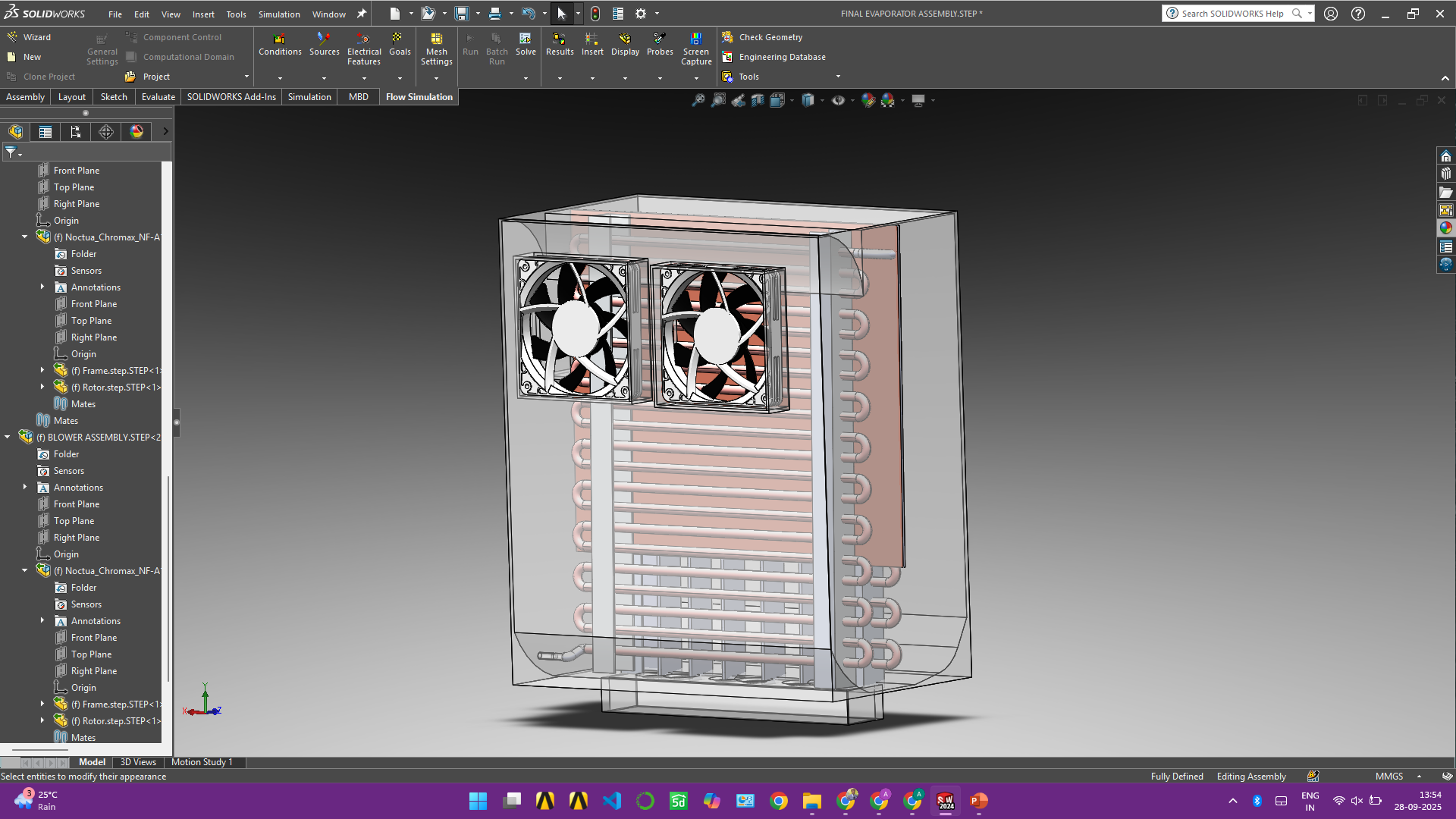Click the Screen Capture icon
The height and width of the screenshot is (819, 1456).
click(695, 39)
